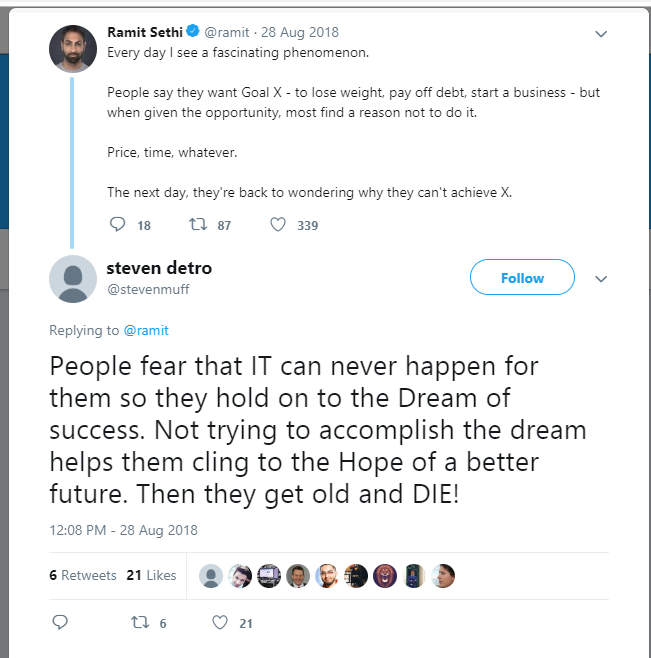This screenshot has width=651, height=658.
Task: Like steven detro's reply with heart
Action: pos(220,622)
